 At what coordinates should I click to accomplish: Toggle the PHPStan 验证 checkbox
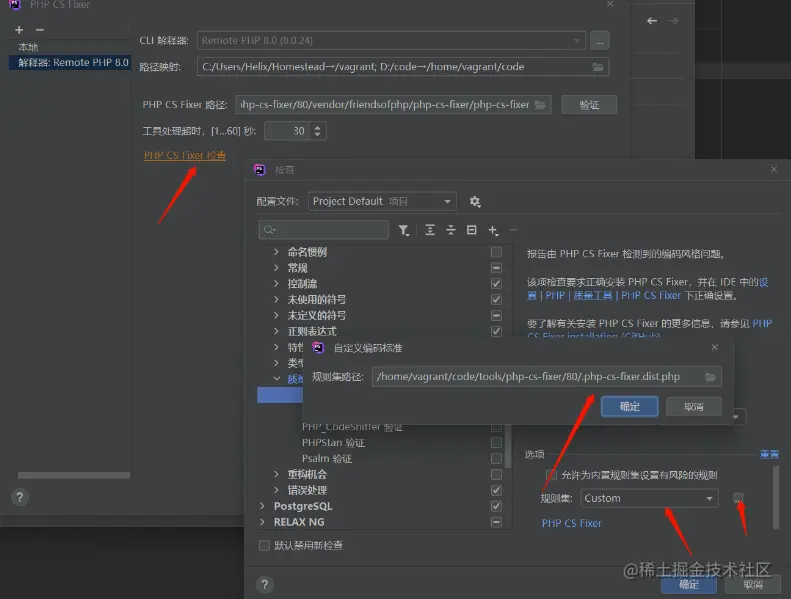click(496, 443)
